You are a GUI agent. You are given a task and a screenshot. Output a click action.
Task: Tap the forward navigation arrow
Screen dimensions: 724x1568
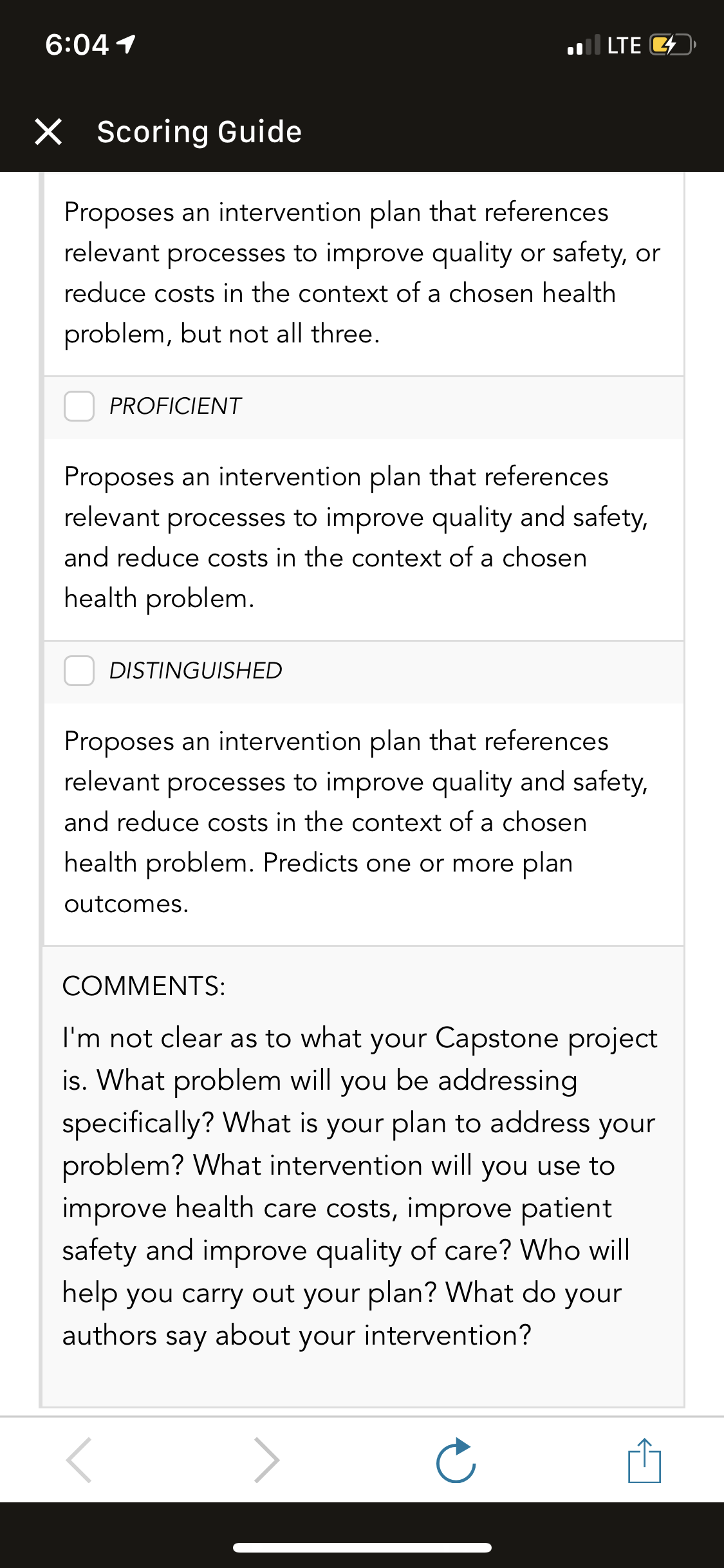click(x=266, y=1460)
